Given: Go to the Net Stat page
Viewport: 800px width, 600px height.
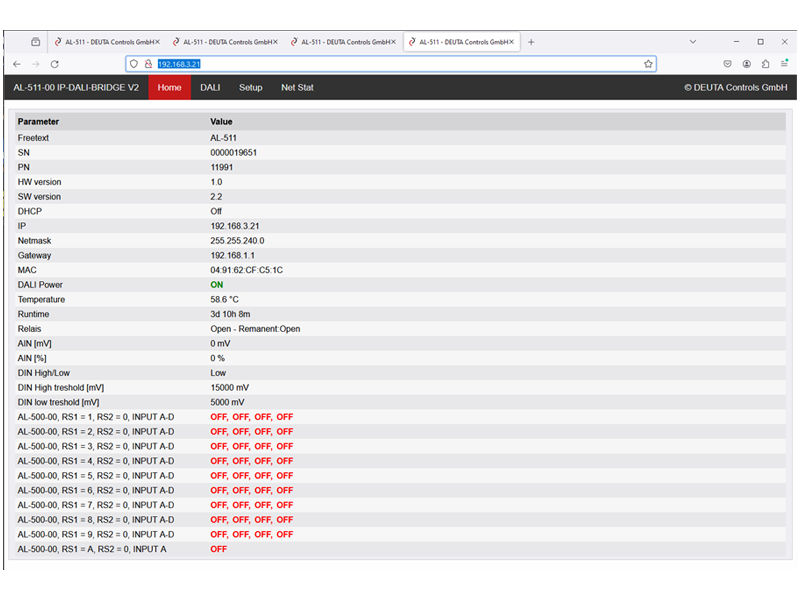Looking at the screenshot, I should coord(297,88).
